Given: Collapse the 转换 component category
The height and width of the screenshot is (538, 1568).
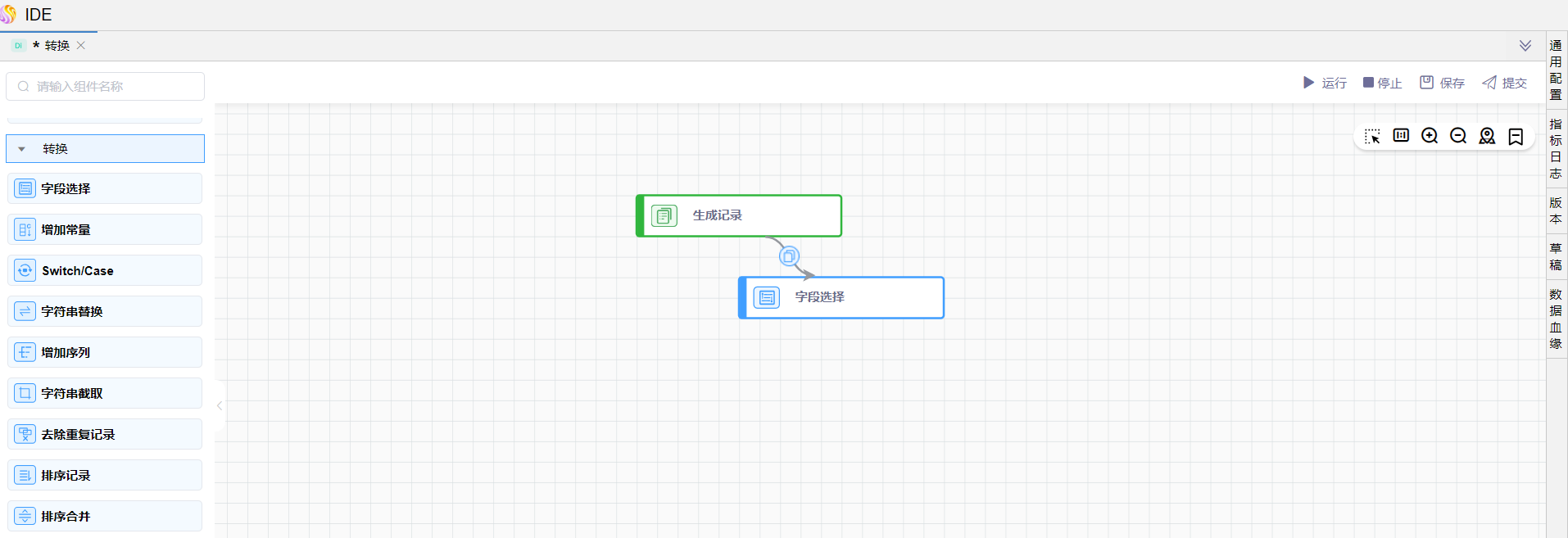Looking at the screenshot, I should pos(22,149).
